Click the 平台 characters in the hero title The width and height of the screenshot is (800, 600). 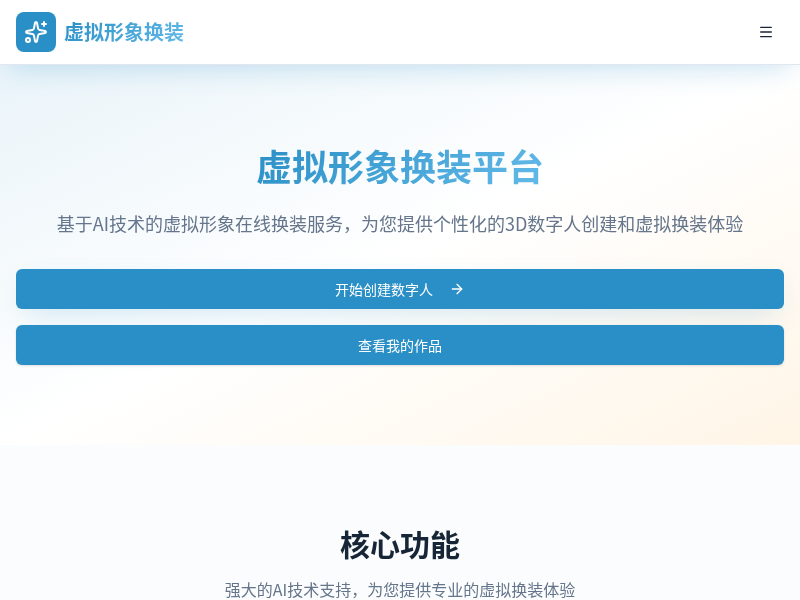(x=508, y=167)
